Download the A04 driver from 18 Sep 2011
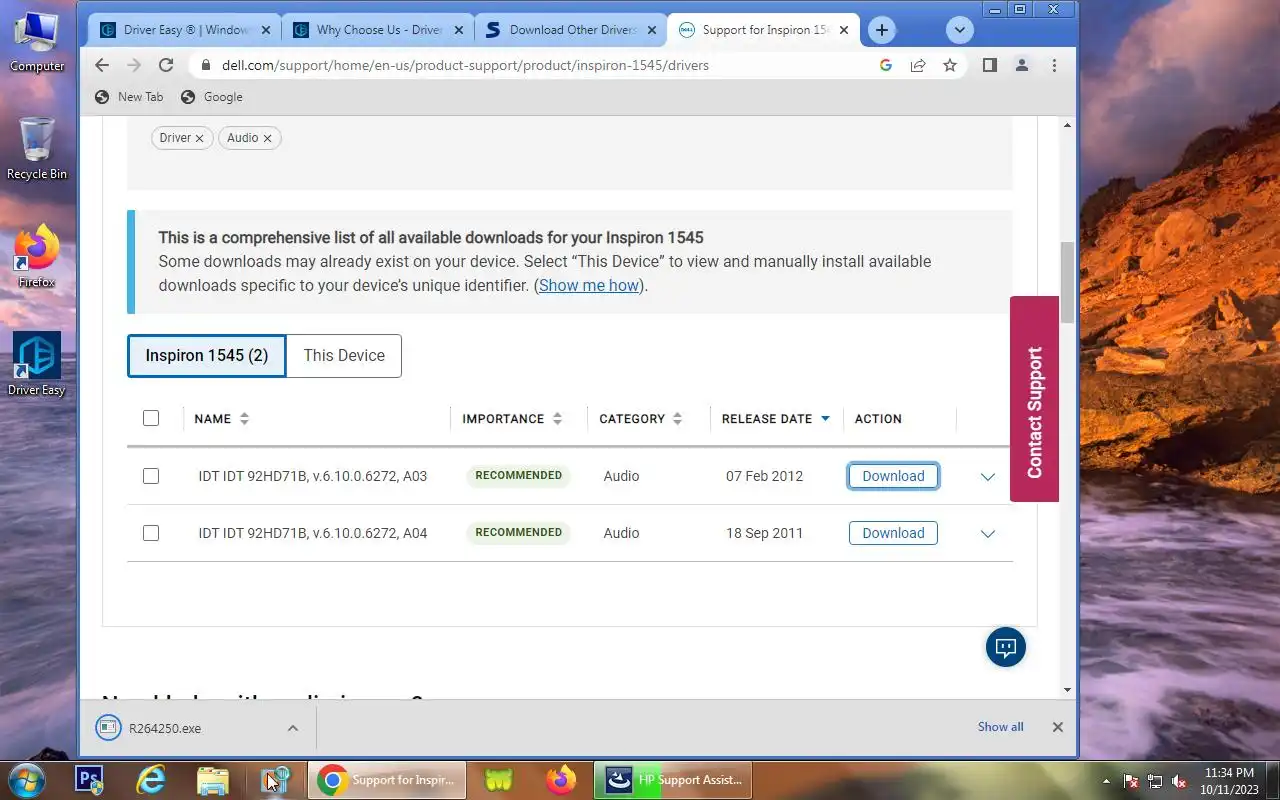The height and width of the screenshot is (800, 1280). pos(893,533)
